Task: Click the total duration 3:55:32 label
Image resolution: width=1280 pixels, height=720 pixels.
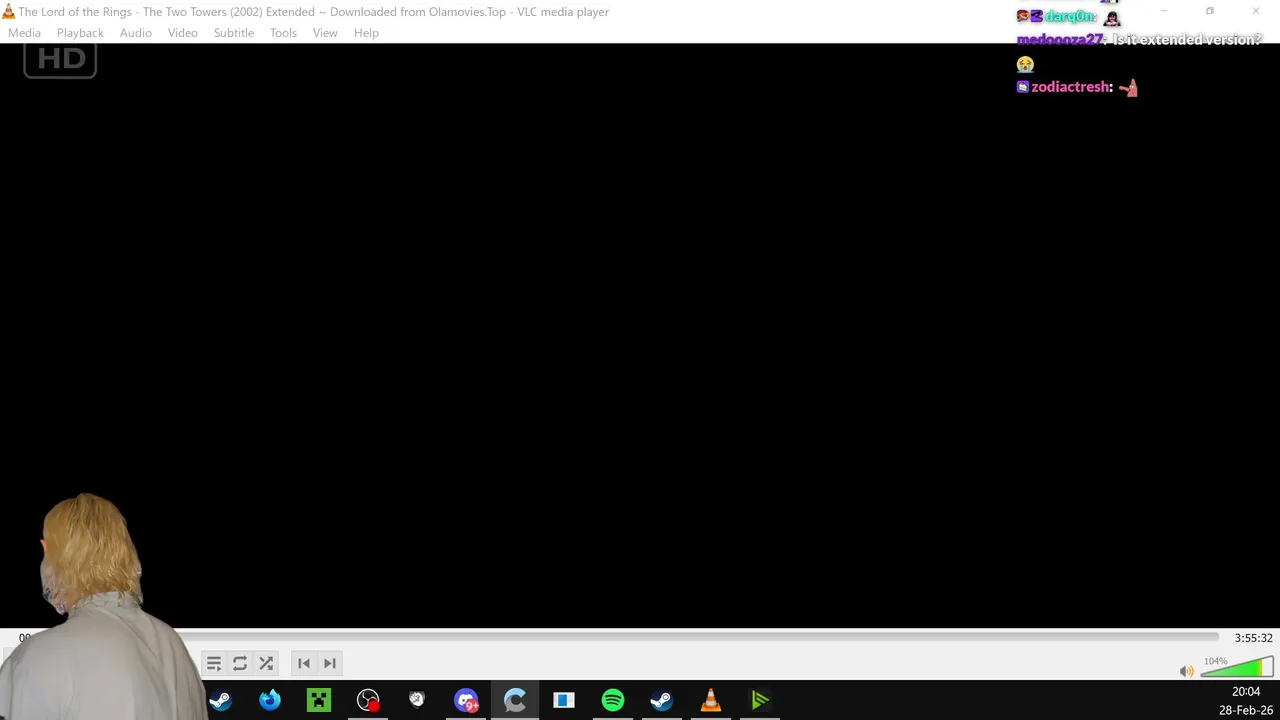Action: 1253,638
